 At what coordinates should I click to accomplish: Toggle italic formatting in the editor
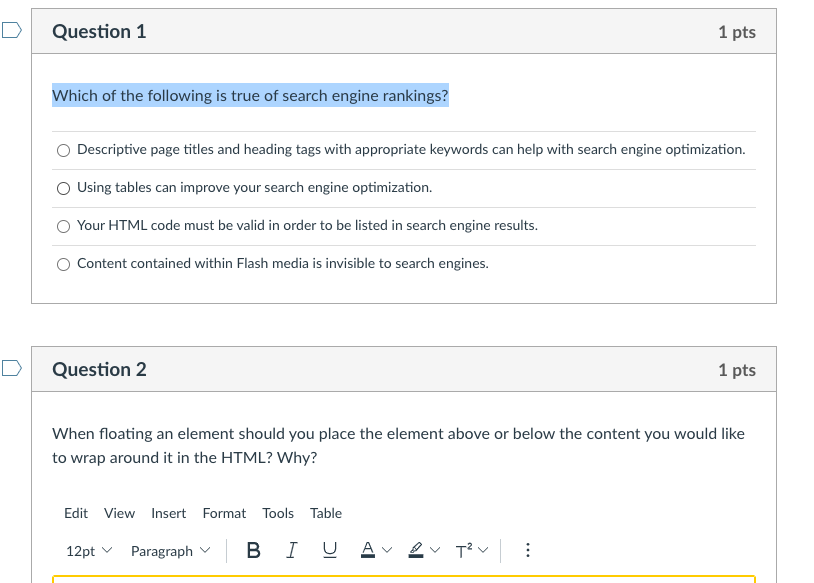click(x=292, y=550)
